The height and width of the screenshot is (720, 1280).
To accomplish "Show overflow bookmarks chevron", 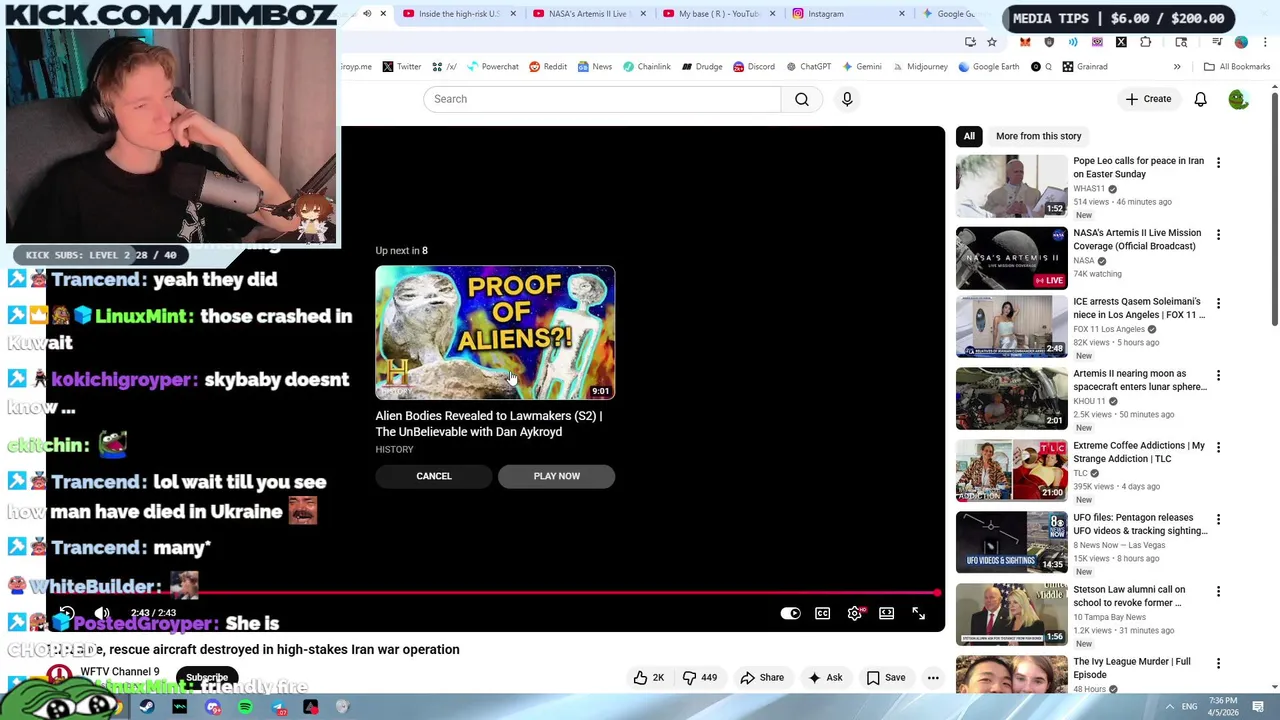I will (x=1177, y=67).
